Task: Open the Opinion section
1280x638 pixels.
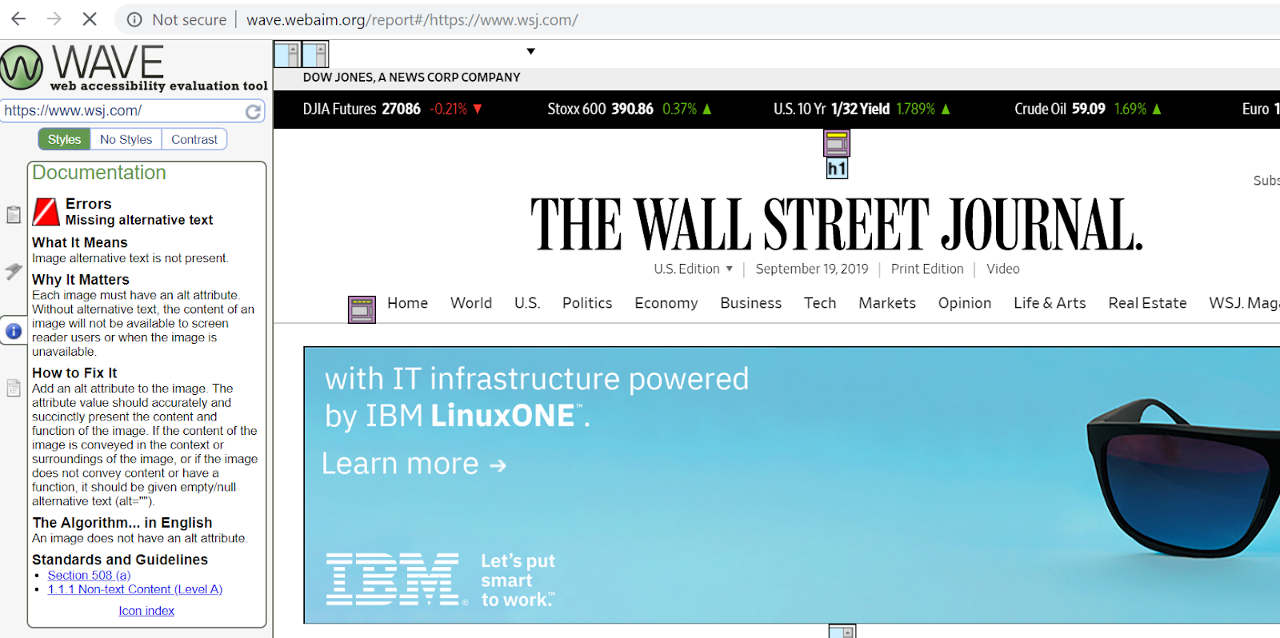Action: click(x=965, y=303)
